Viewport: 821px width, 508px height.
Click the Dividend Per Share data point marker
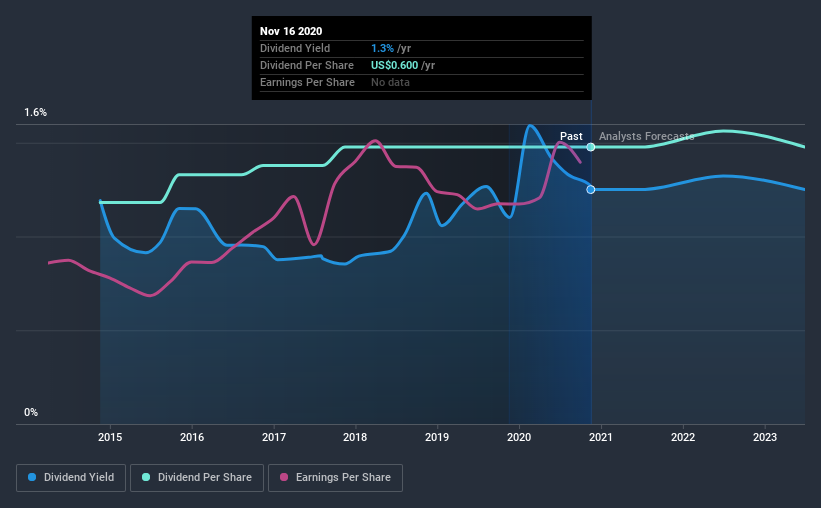click(x=591, y=147)
